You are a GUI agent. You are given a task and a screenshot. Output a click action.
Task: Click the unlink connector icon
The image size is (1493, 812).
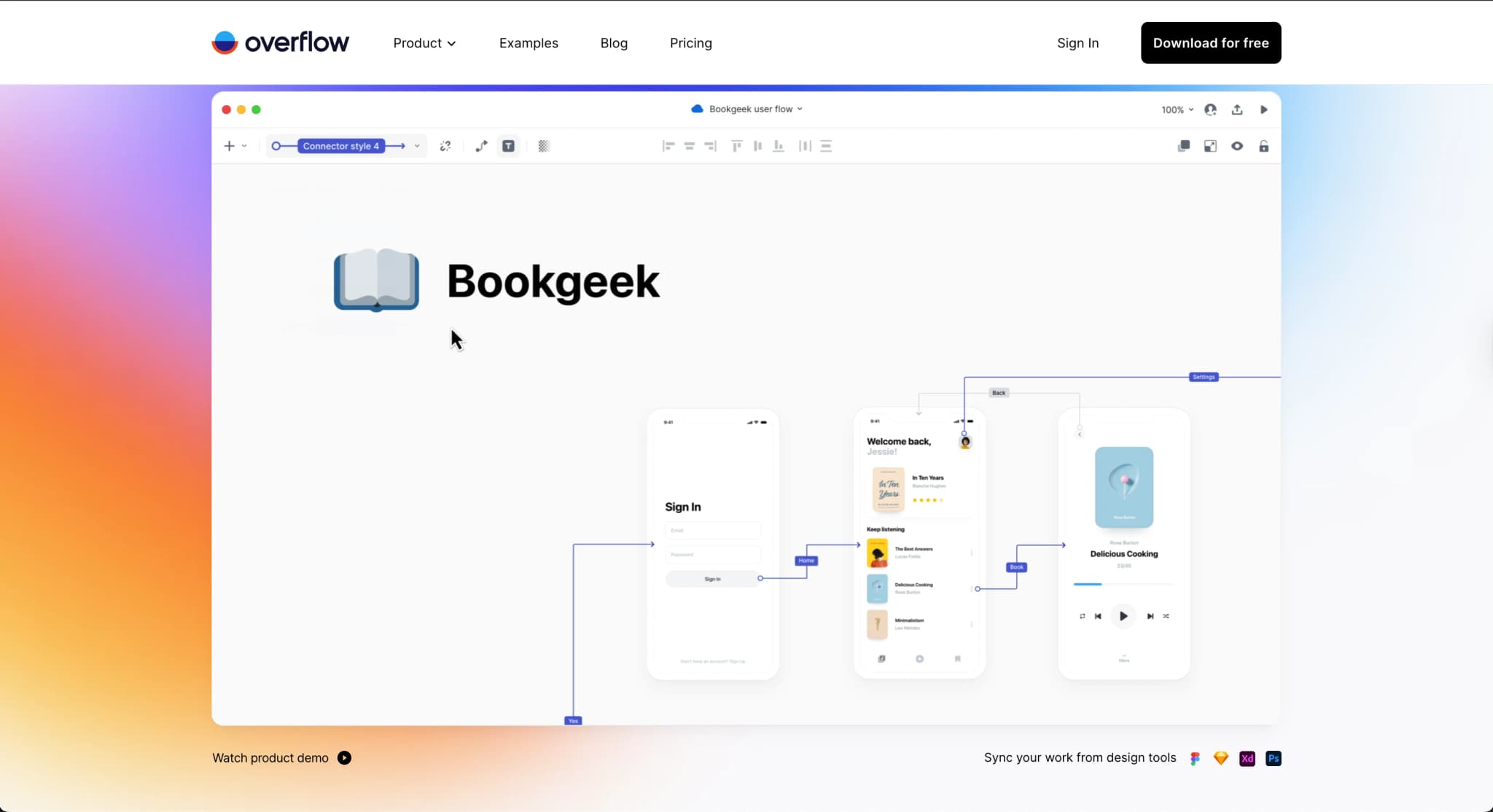445,146
